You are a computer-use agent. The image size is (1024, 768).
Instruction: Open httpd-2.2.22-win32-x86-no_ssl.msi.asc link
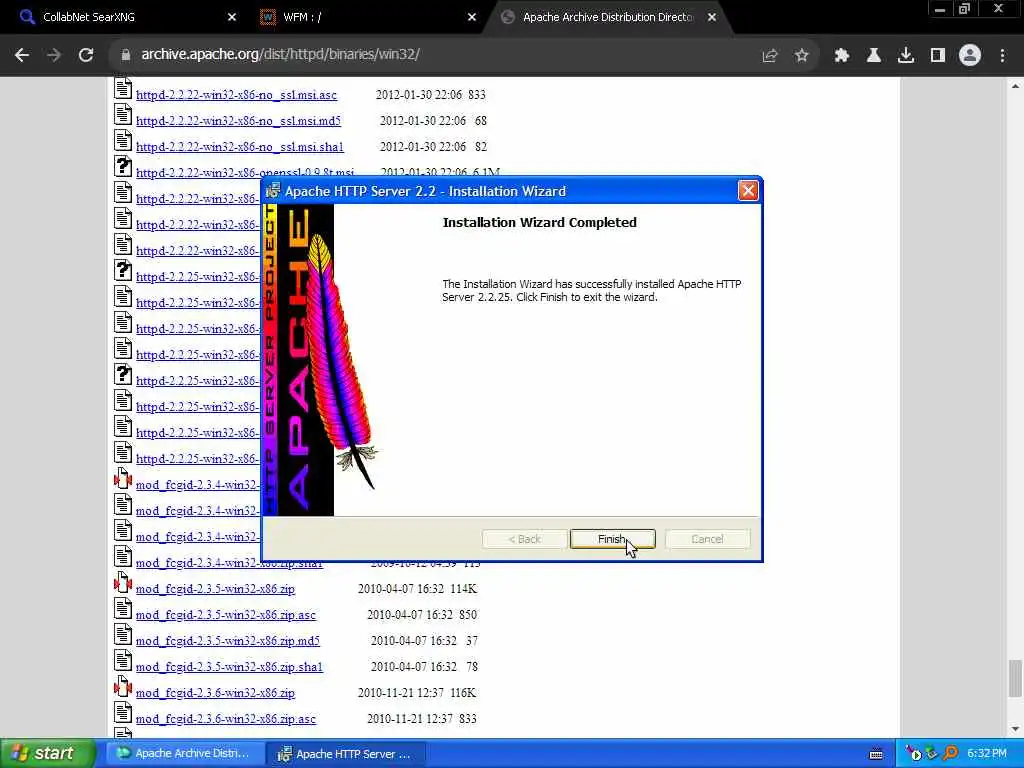[x=236, y=95]
